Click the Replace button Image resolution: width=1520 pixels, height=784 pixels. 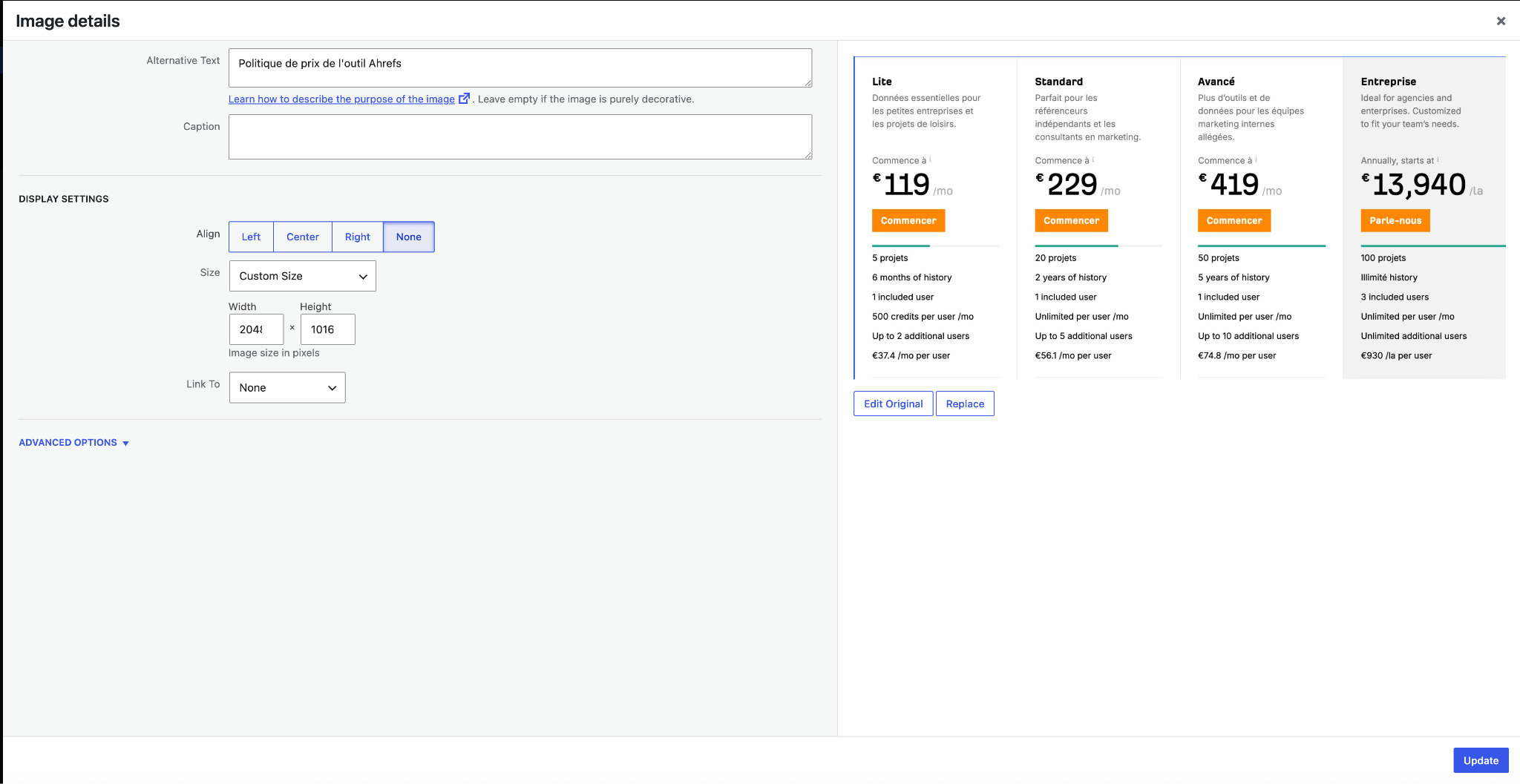click(x=965, y=403)
